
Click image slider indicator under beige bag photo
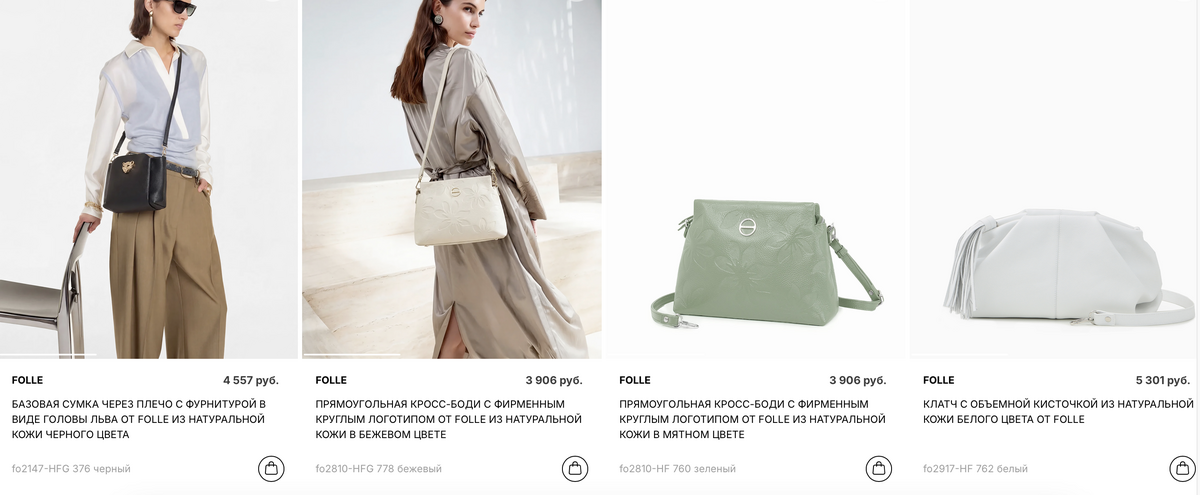pyautogui.click(x=351, y=355)
